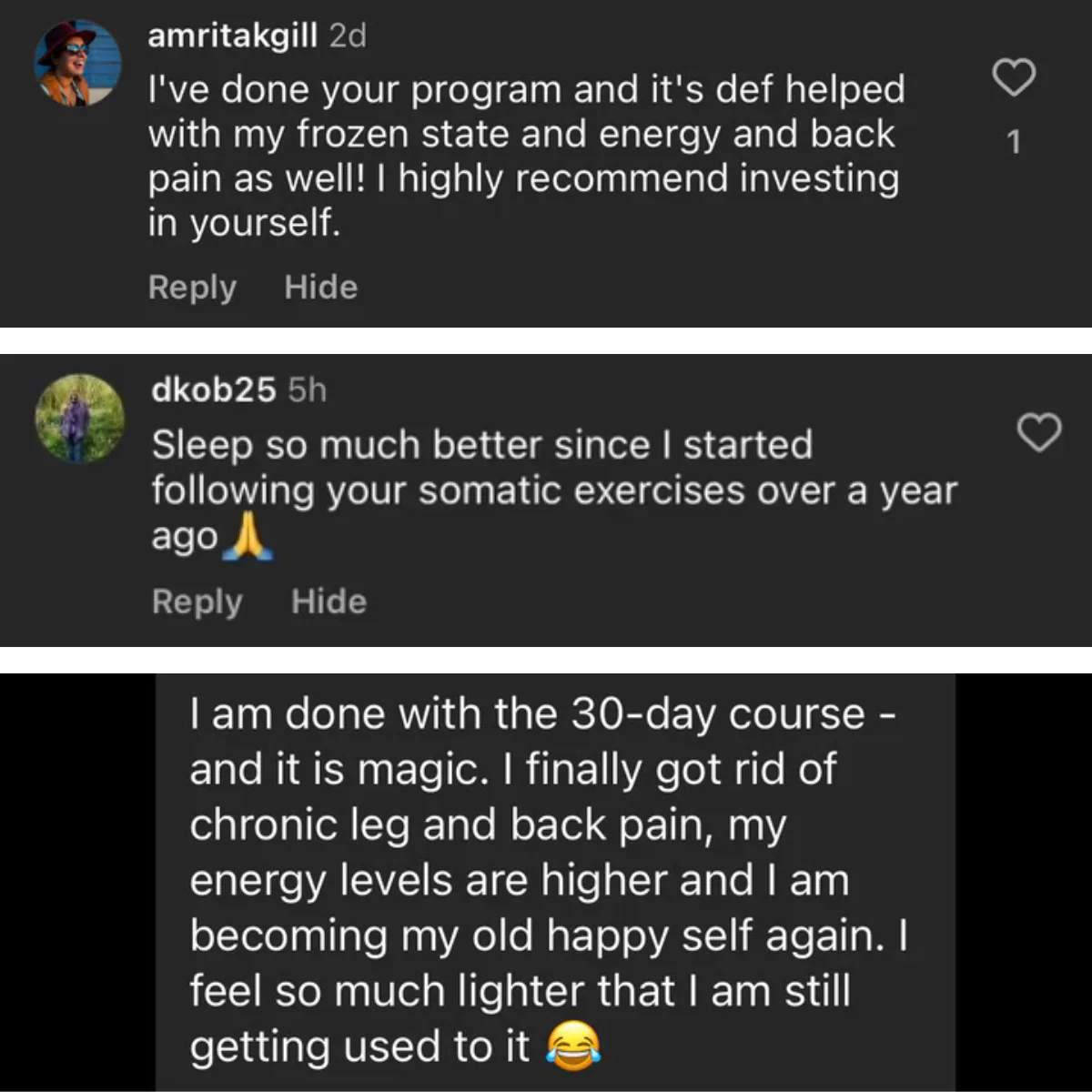Viewport: 1092px width, 1092px height.
Task: Click the phrase "highly recommend investing"
Action: pos(648,178)
